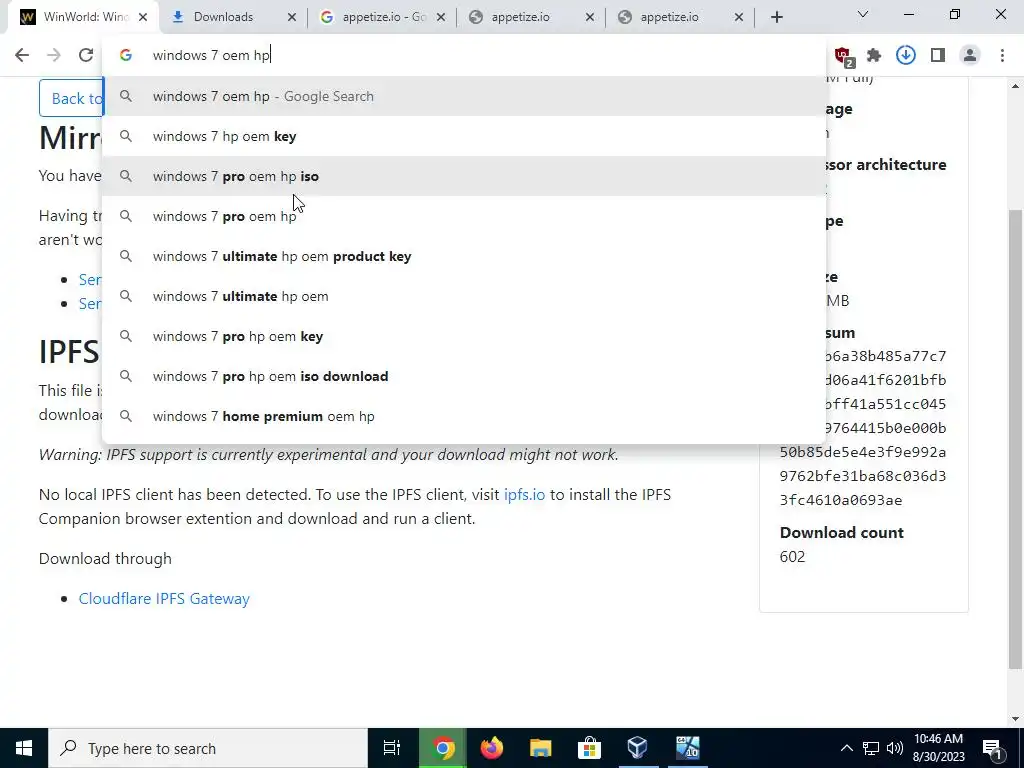The width and height of the screenshot is (1024, 768).
Task: Switch to the Downloads tab
Action: click(233, 17)
